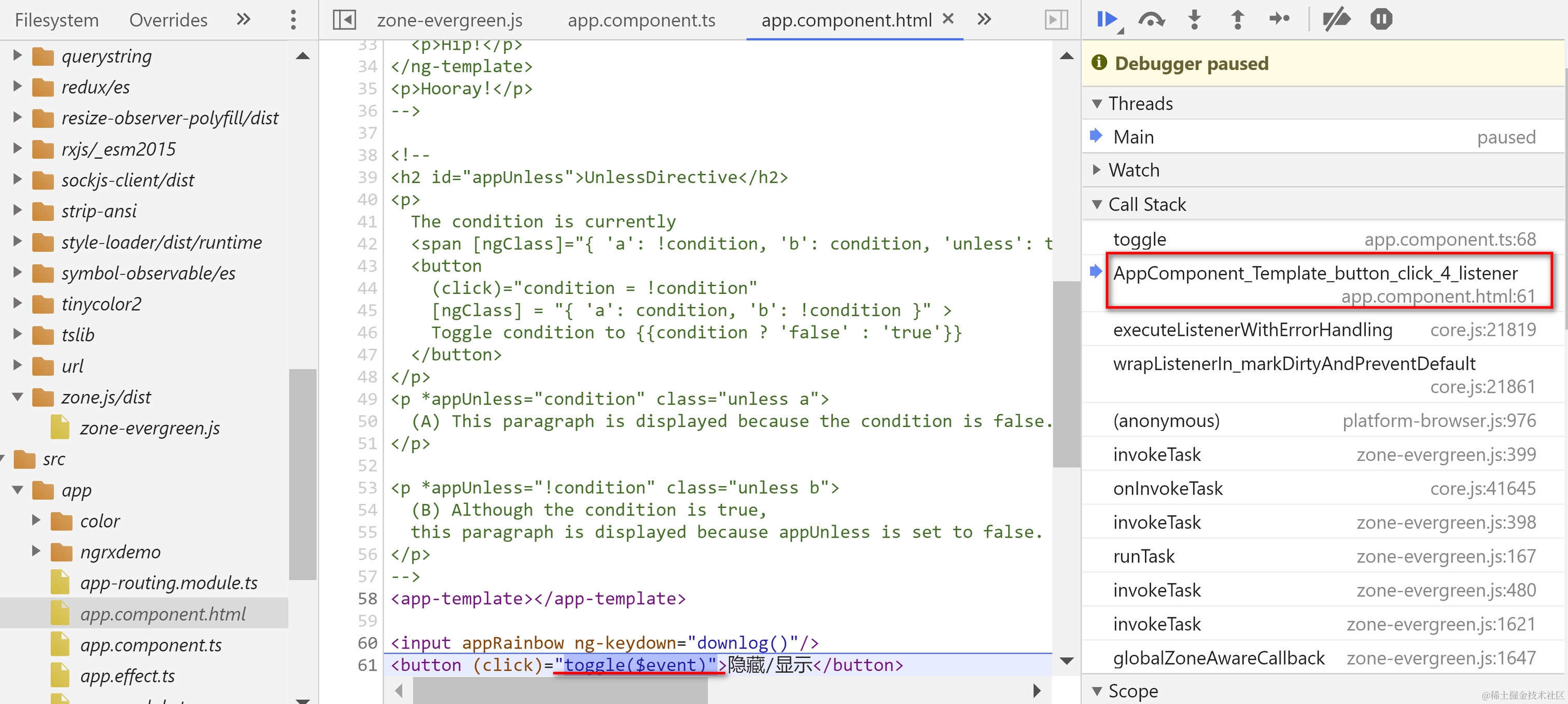Step over next function call
This screenshot has height=704, width=1568.
point(1151,20)
